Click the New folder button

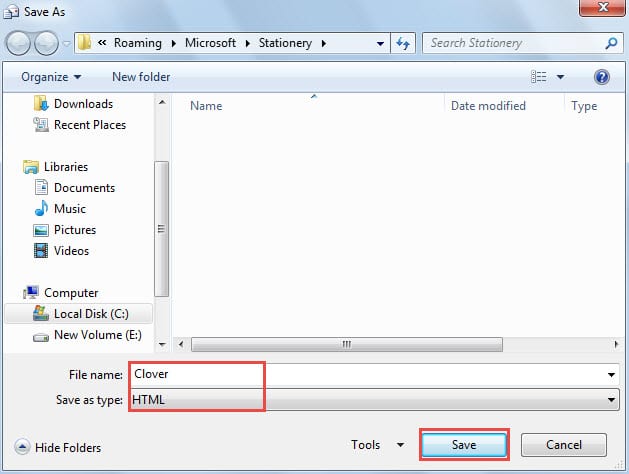pos(141,77)
